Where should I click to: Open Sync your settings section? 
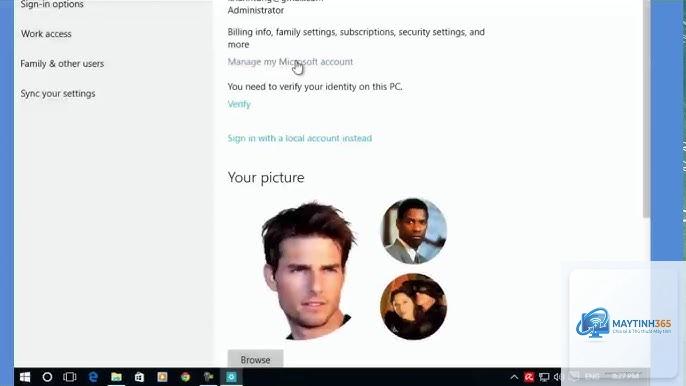(x=58, y=93)
